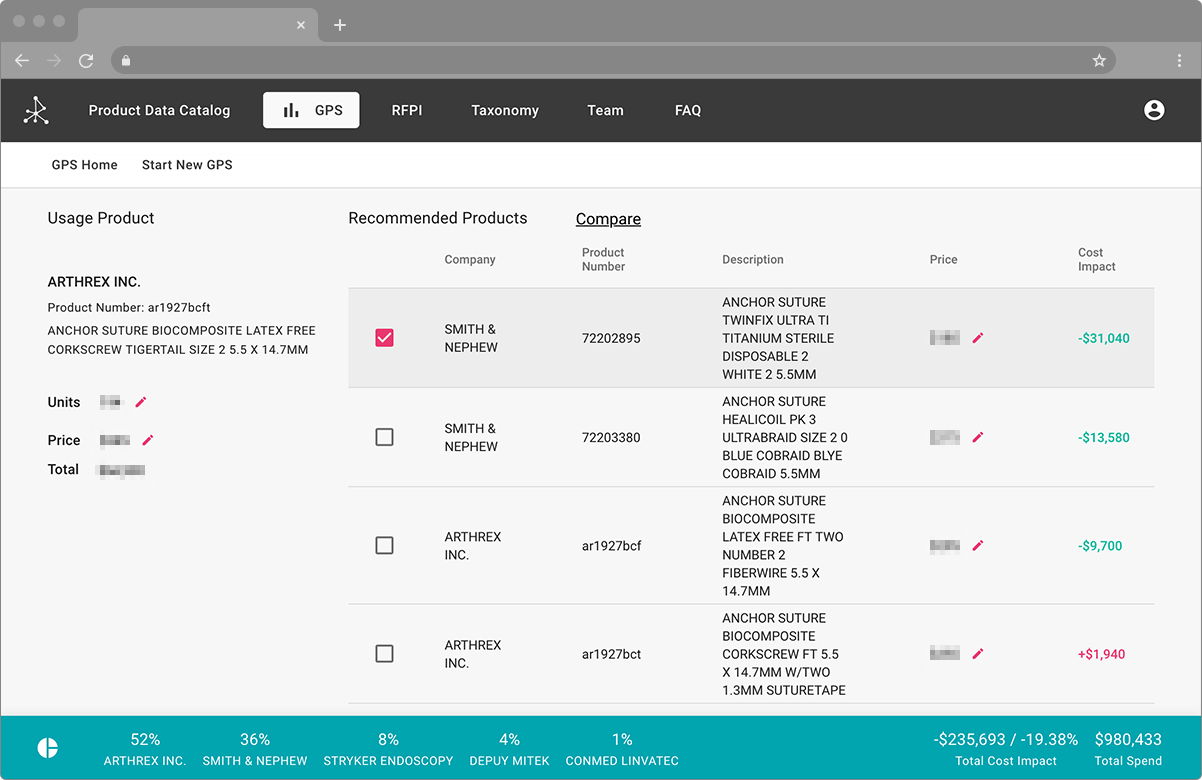Open the FAQ tab
Viewport: 1202px width, 780px height.
[x=688, y=110]
